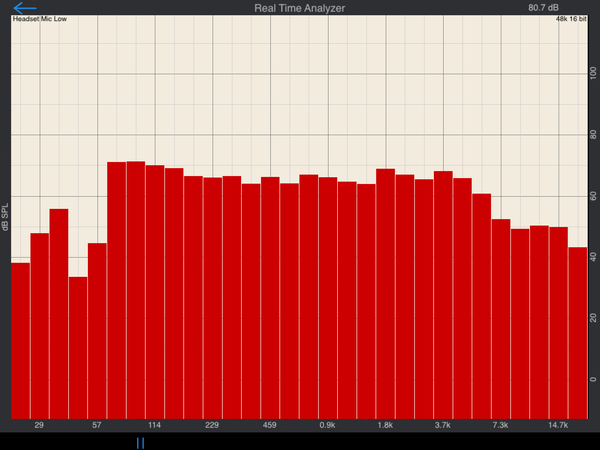Select the 14.7k frequency label

[558, 425]
